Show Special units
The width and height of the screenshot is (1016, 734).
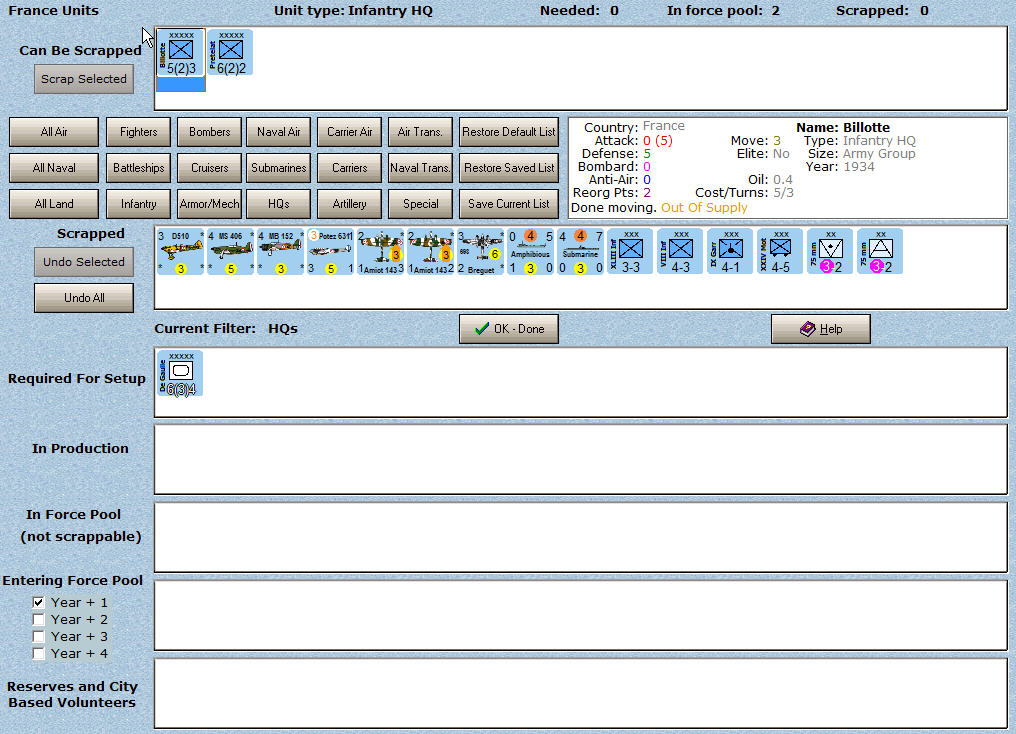420,203
